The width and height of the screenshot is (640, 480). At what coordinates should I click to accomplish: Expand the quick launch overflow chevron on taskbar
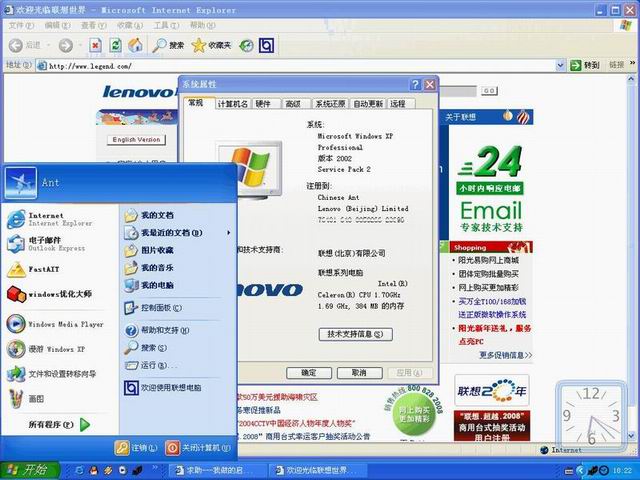[155, 467]
